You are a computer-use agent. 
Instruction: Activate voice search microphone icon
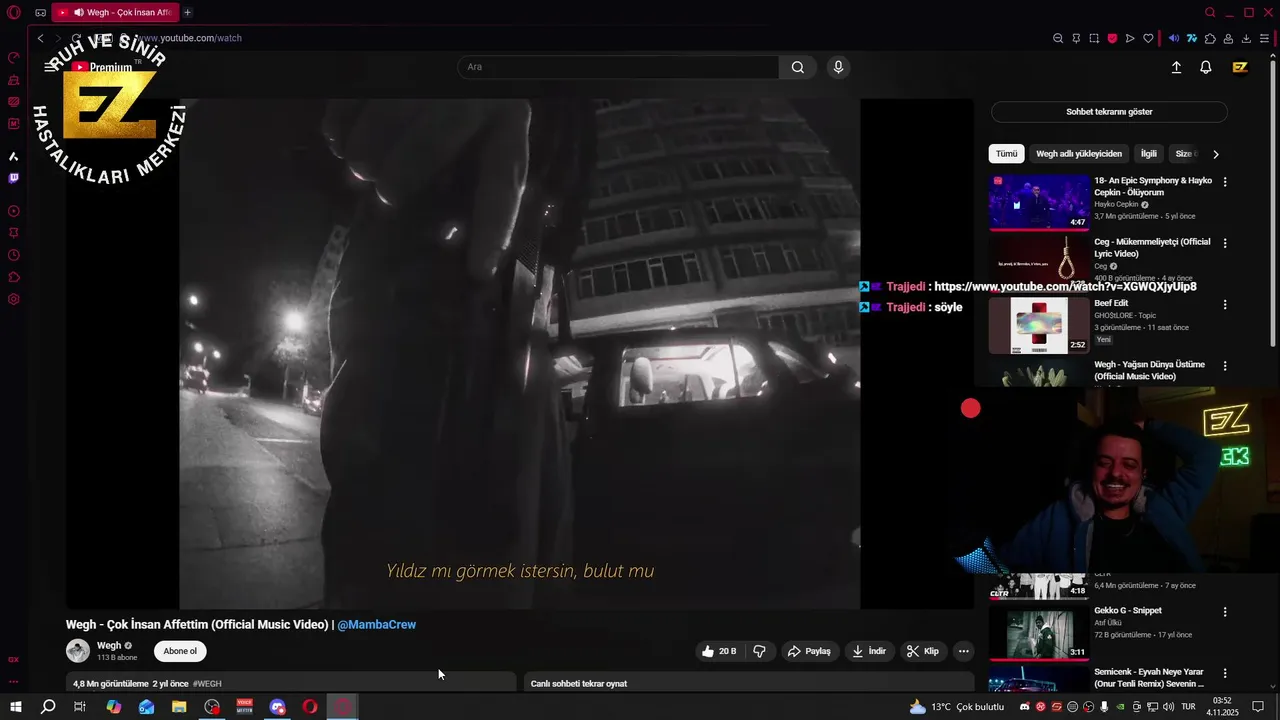click(x=838, y=67)
